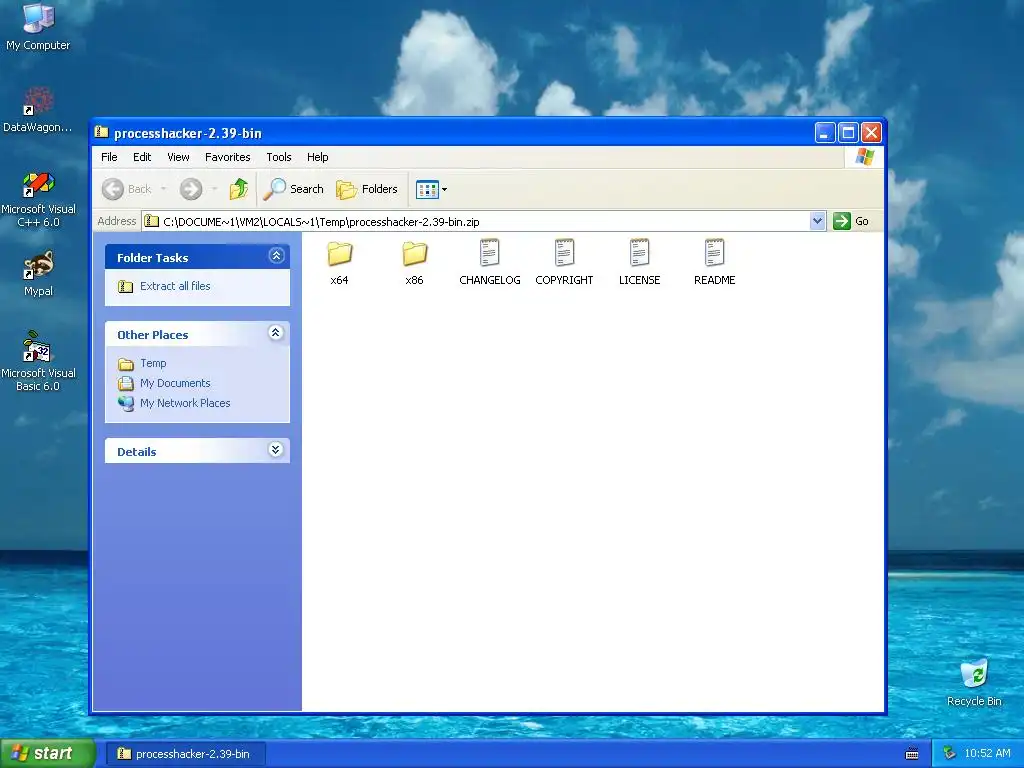Viewport: 1024px width, 768px height.
Task: Click the Back navigation button
Action: pyautogui.click(x=127, y=189)
